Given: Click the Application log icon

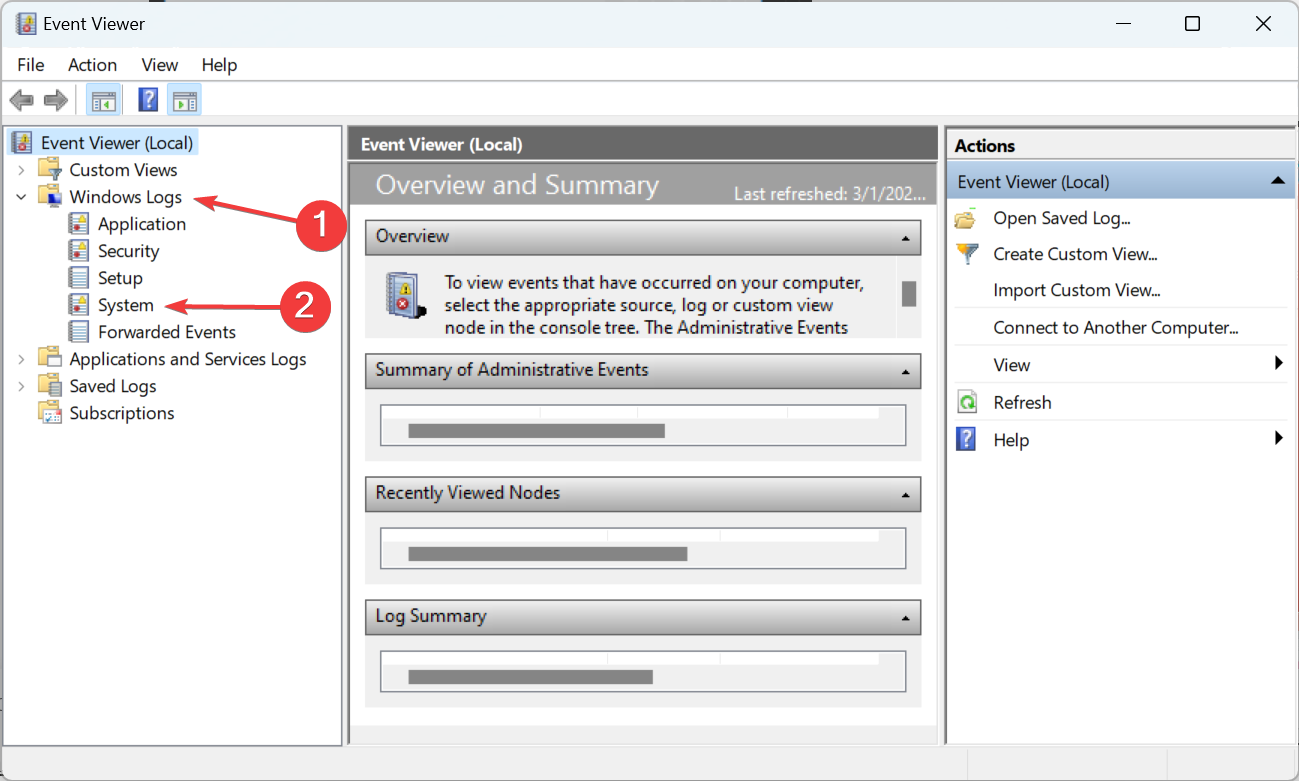Looking at the screenshot, I should (x=78, y=223).
